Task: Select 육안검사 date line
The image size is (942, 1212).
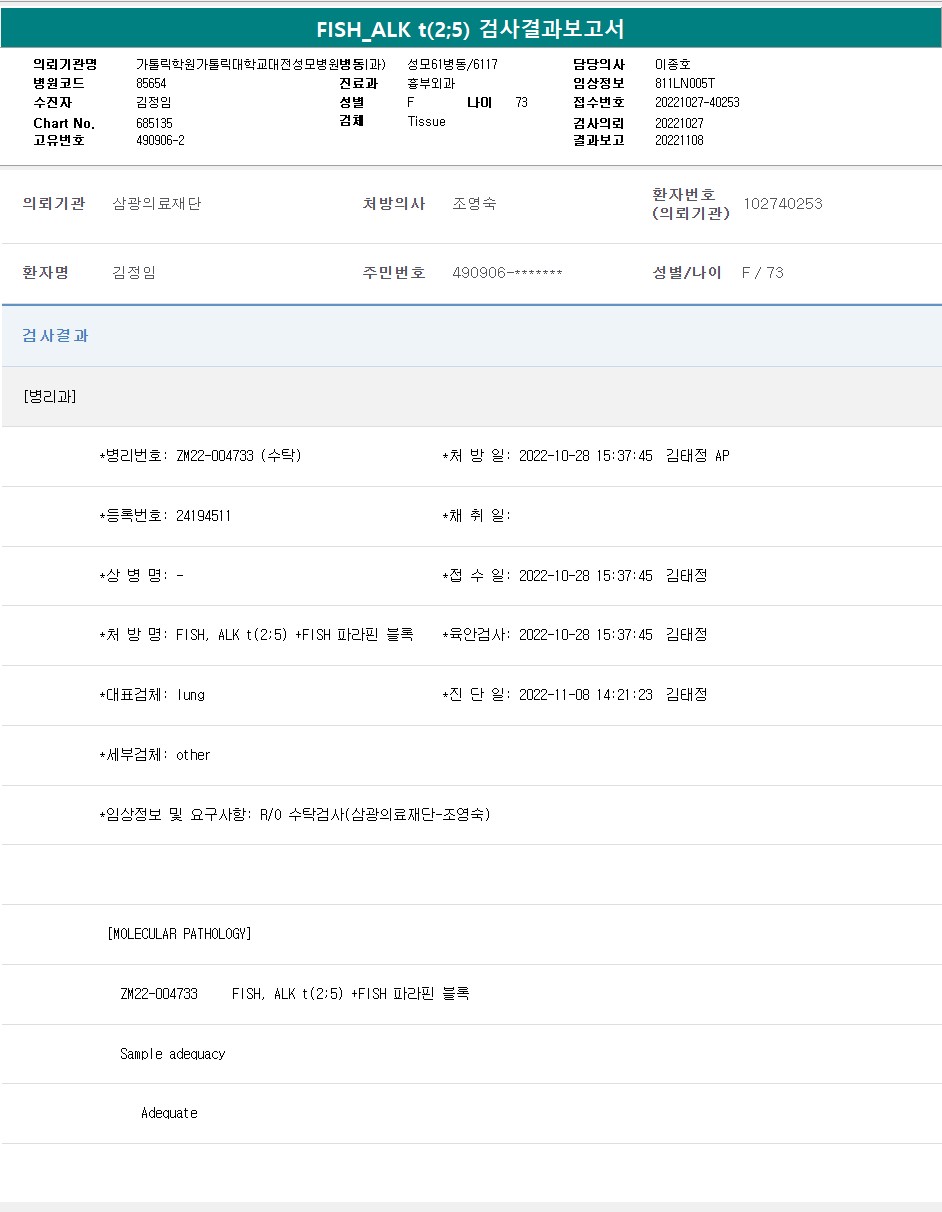Action: point(575,635)
